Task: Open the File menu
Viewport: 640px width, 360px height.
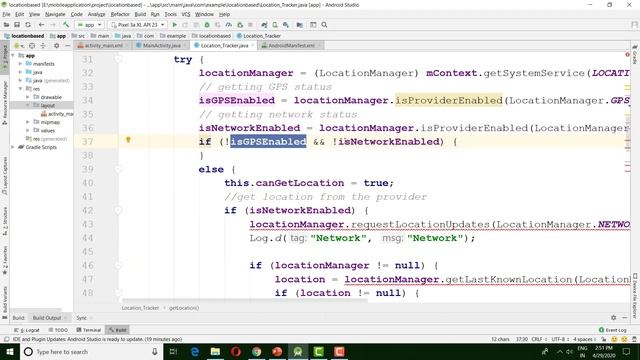Action: tap(6, 14)
